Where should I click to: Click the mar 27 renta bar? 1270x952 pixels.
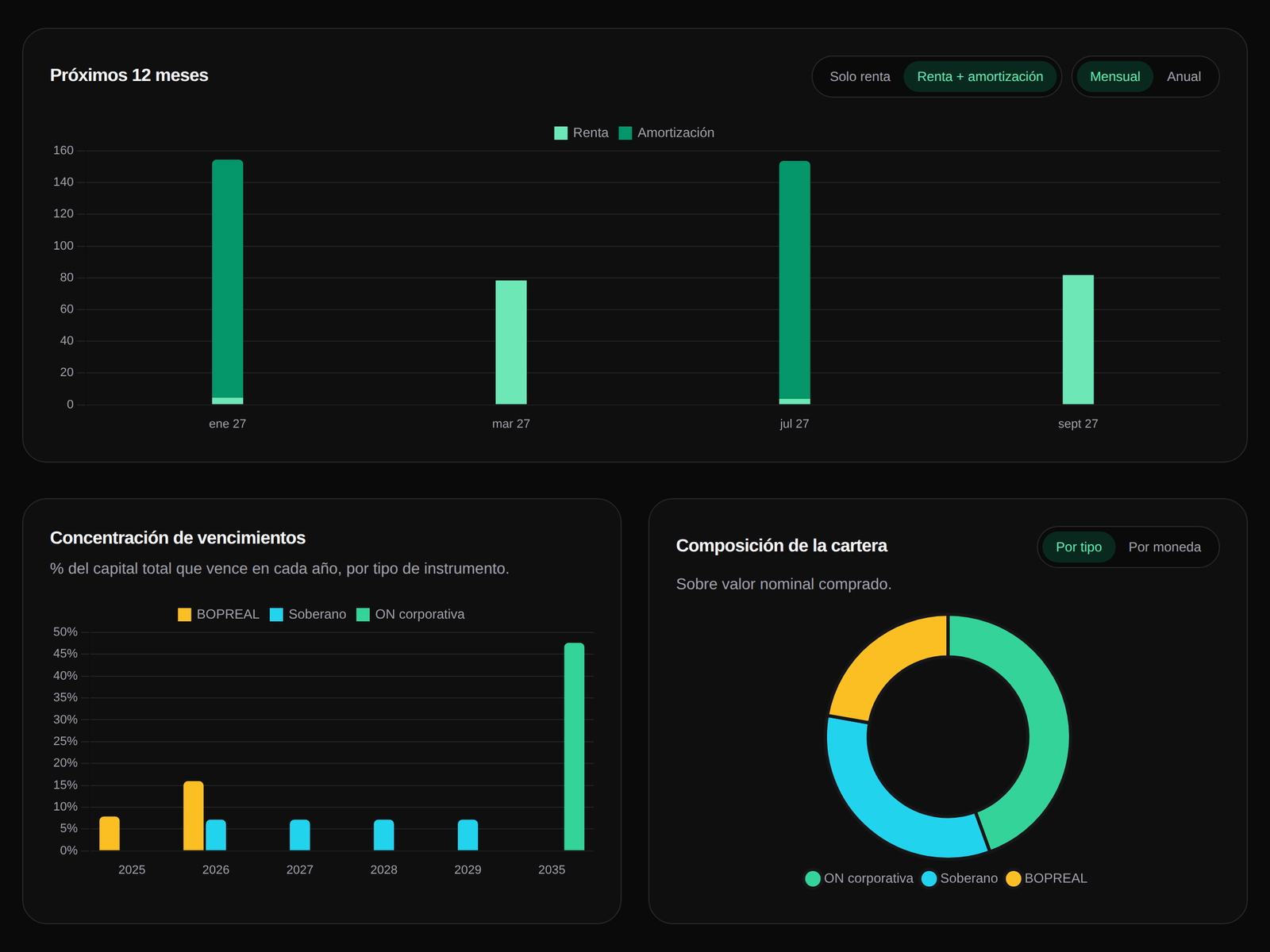511,342
